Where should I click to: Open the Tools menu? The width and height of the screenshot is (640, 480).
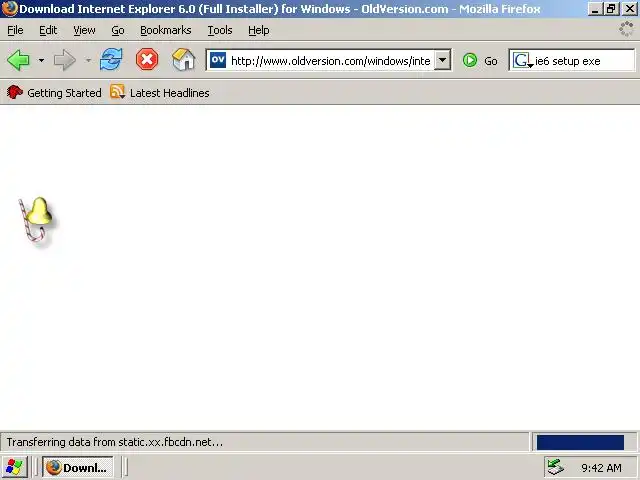click(220, 30)
